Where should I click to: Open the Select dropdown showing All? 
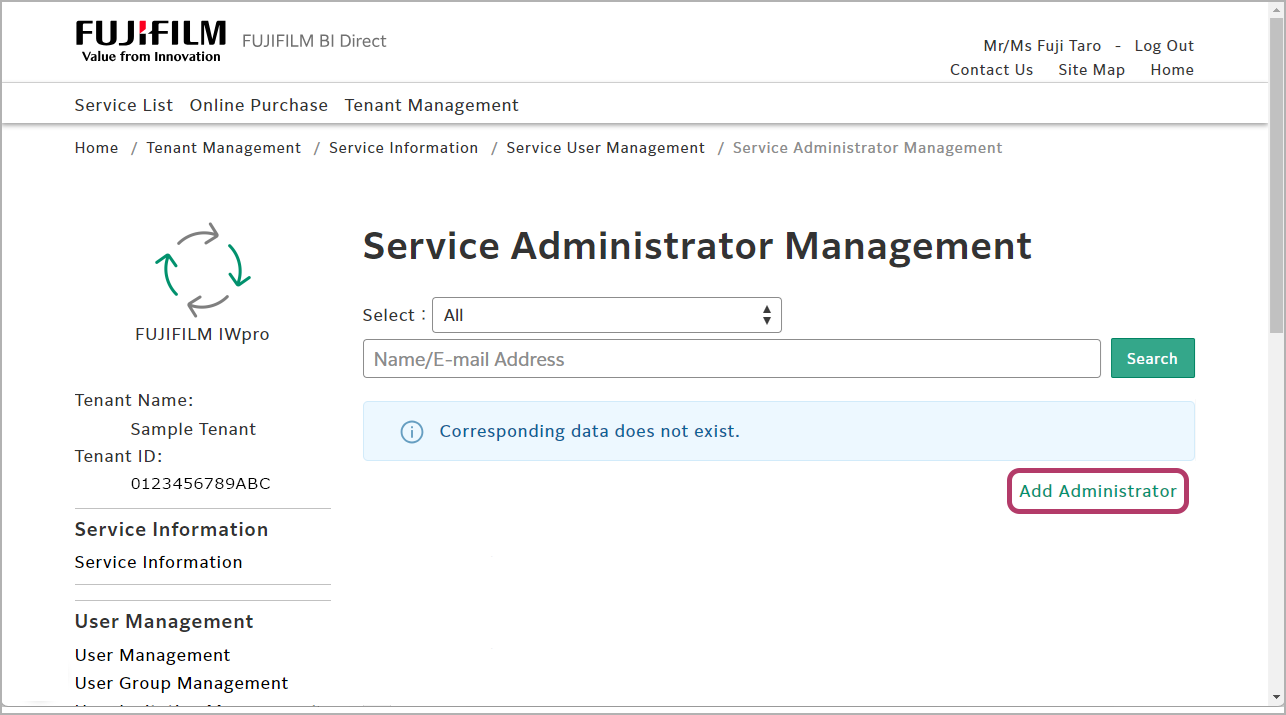(x=606, y=315)
